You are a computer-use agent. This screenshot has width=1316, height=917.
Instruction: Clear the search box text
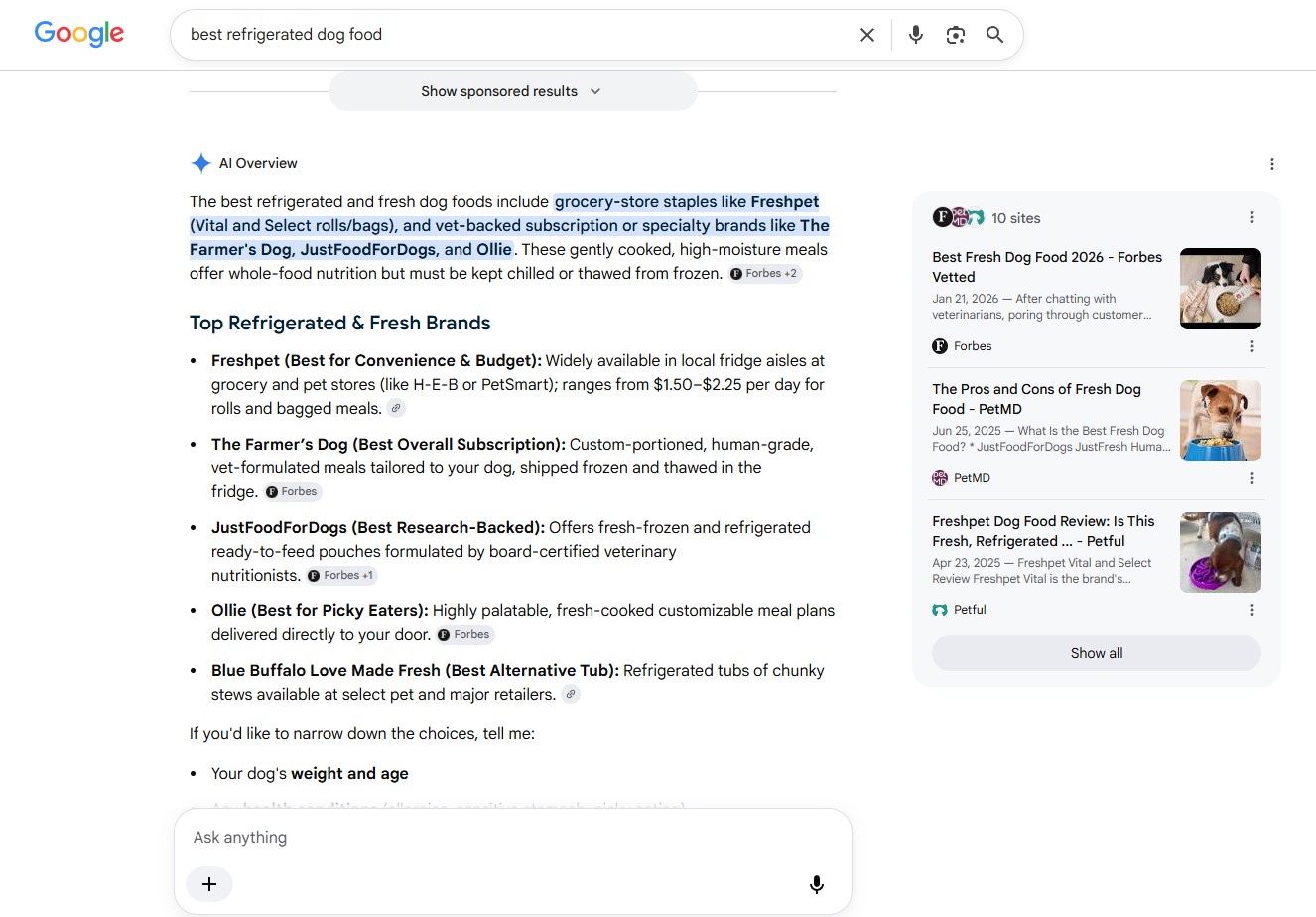[x=867, y=35]
